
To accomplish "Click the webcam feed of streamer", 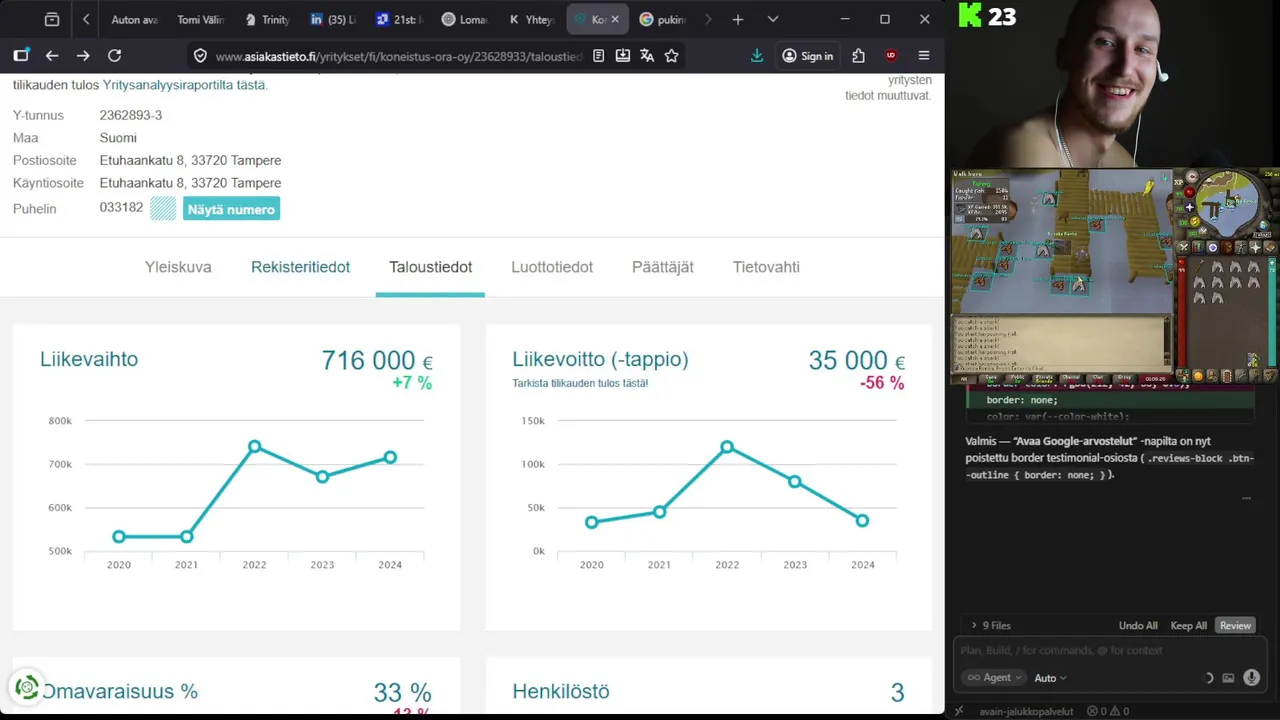I will pyautogui.click(x=1112, y=83).
